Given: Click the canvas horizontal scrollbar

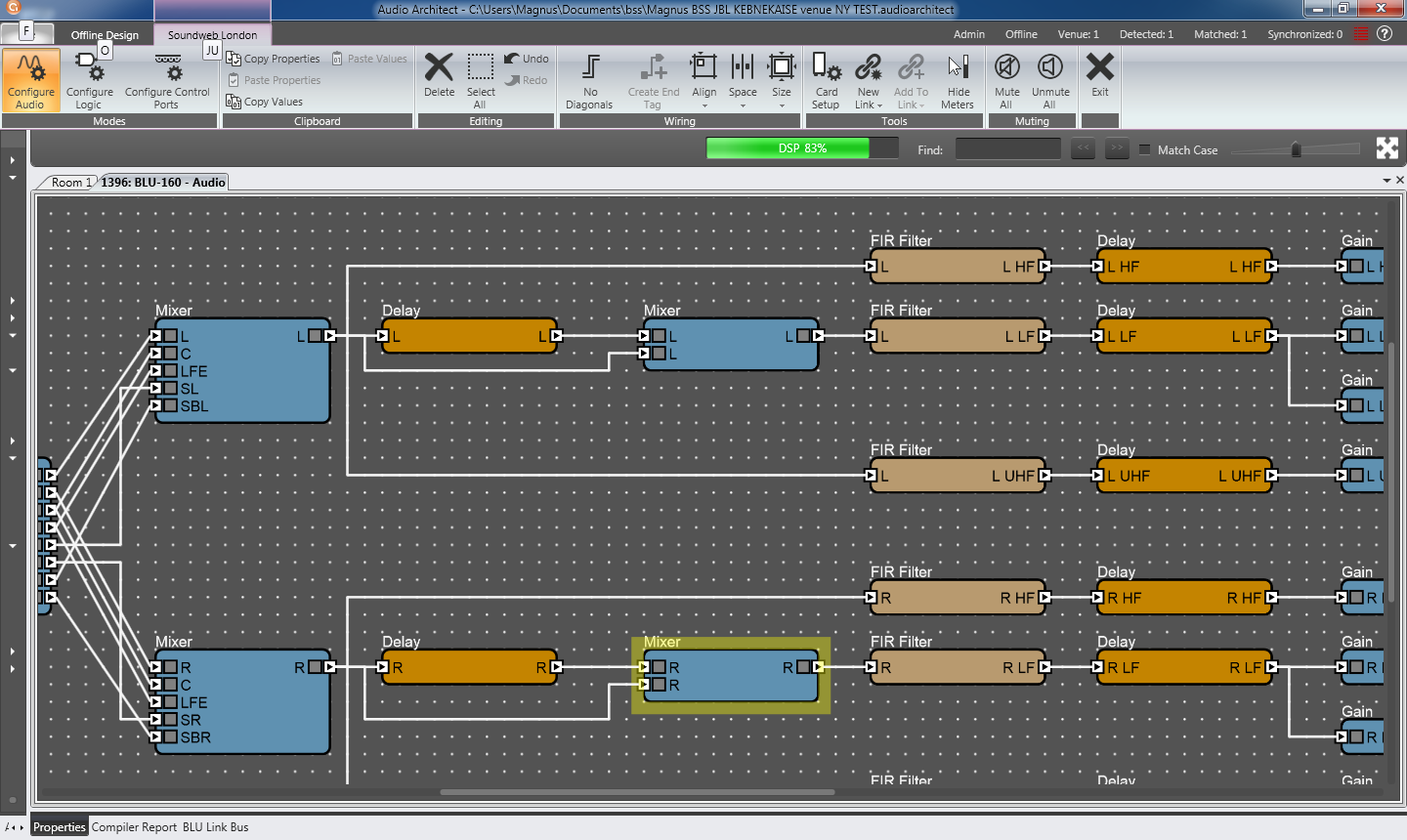Looking at the screenshot, I should coord(637,792).
